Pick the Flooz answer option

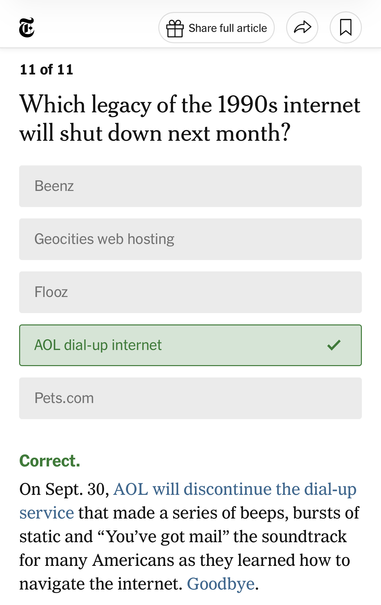pyautogui.click(x=190, y=292)
